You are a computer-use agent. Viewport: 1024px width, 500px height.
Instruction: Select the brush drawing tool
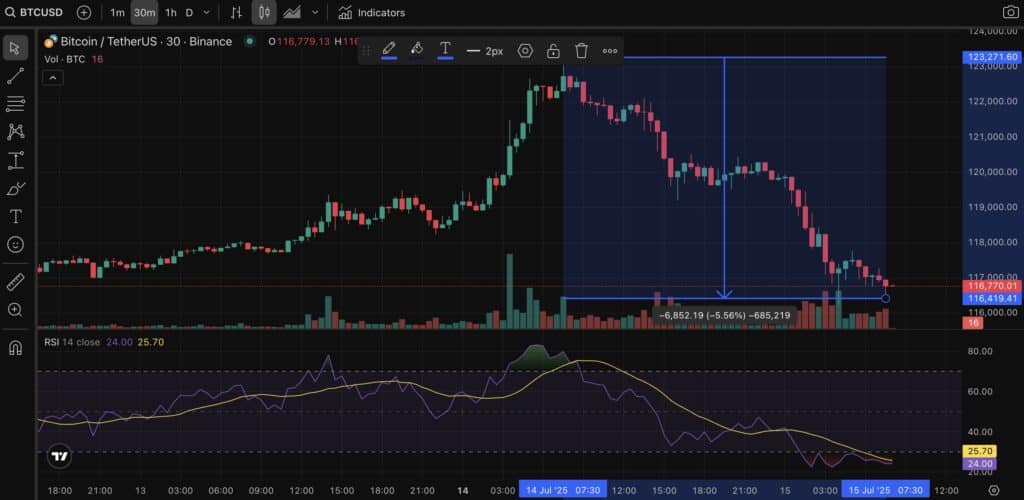(x=16, y=189)
